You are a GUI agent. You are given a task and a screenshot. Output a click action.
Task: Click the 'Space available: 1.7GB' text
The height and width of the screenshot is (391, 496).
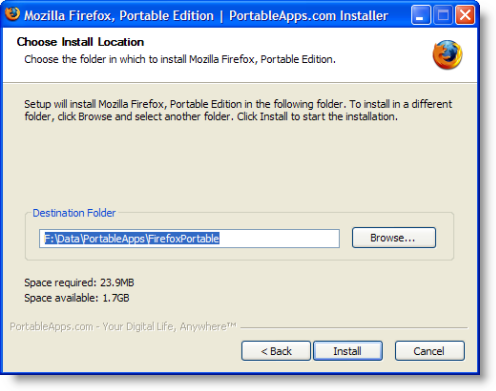pyautogui.click(x=77, y=298)
